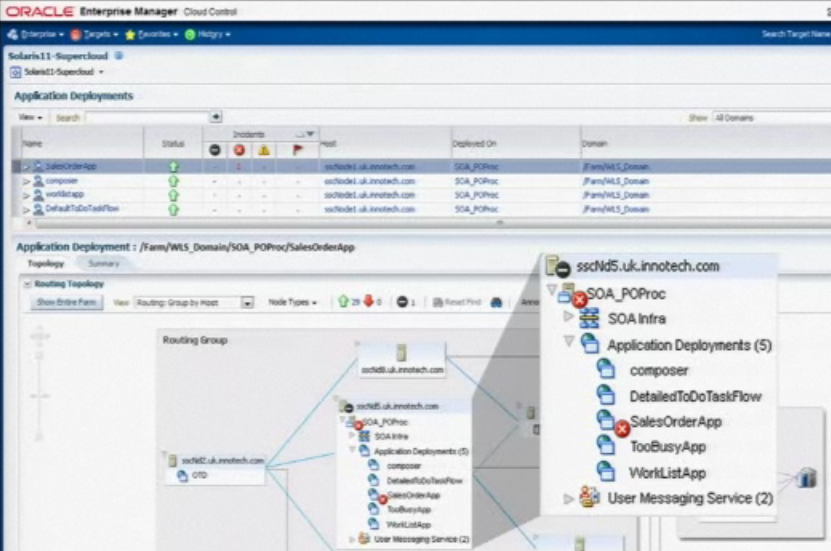Viewport: 831px width, 551px height.
Task: Open the Routing: Group by Host view combo
Action: [194, 303]
